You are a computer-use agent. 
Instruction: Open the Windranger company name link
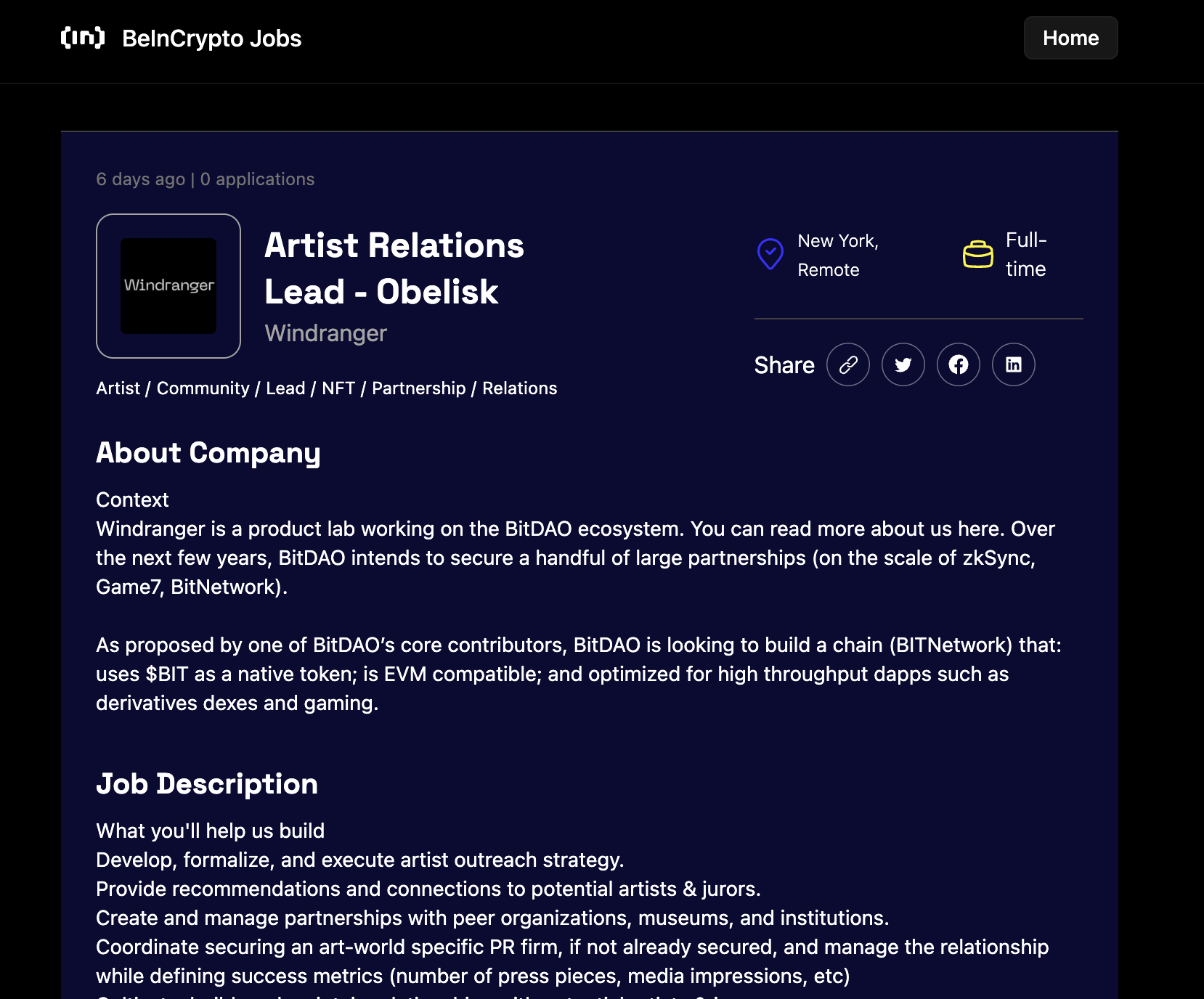[x=325, y=333]
